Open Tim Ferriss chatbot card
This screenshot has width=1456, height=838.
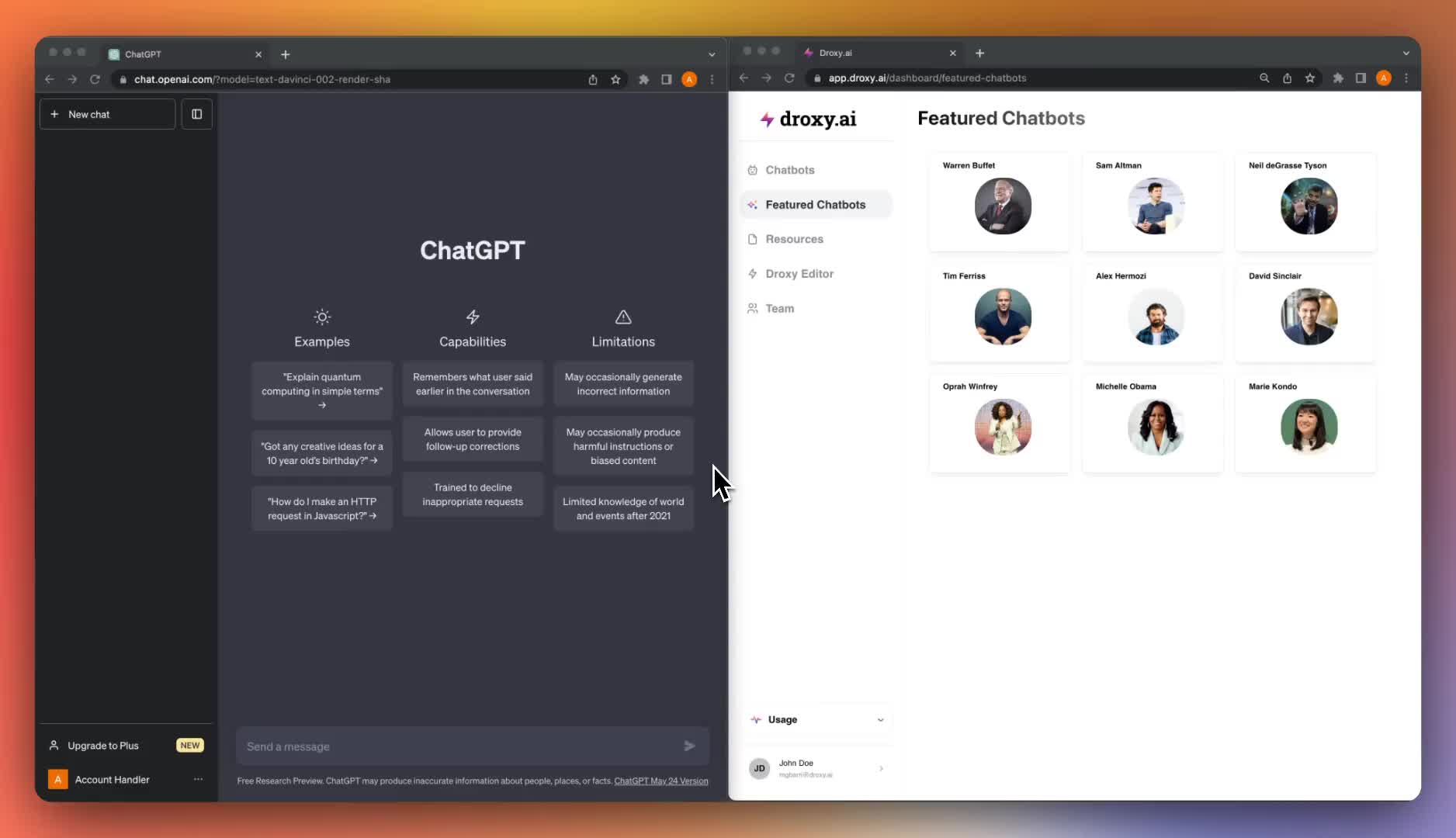1000,313
